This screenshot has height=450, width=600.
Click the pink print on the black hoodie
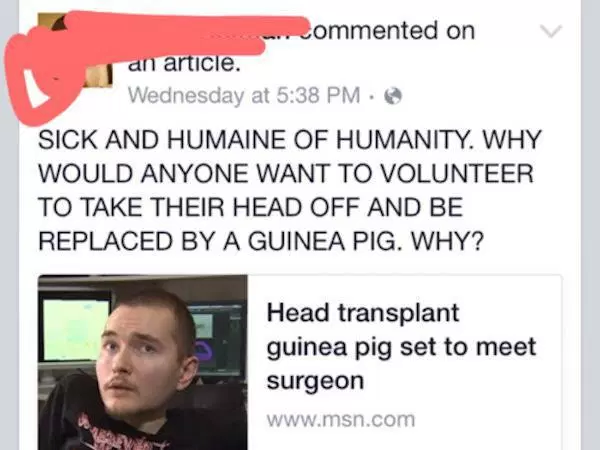coord(122,434)
